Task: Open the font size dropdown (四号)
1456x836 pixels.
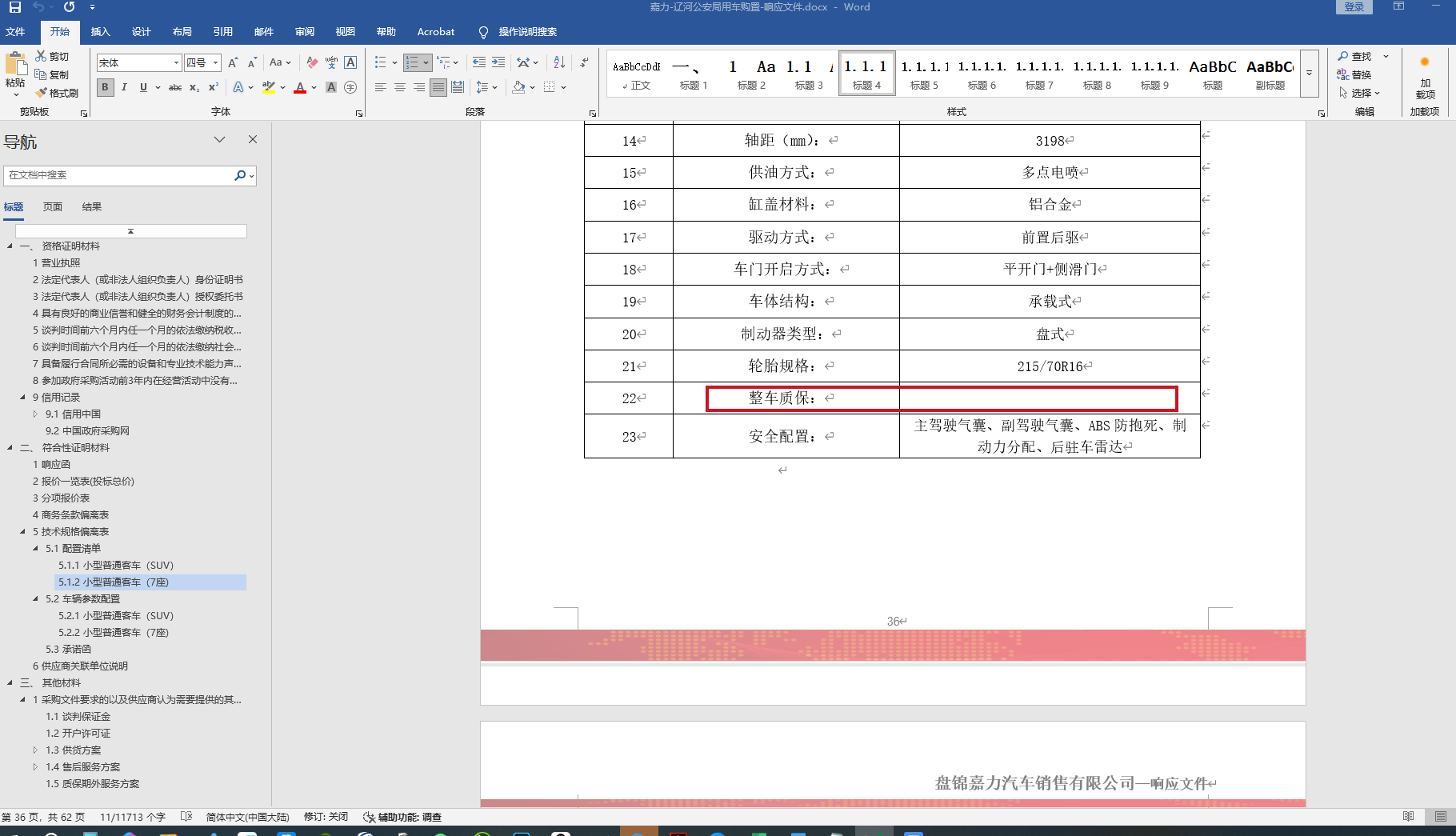Action: (215, 62)
